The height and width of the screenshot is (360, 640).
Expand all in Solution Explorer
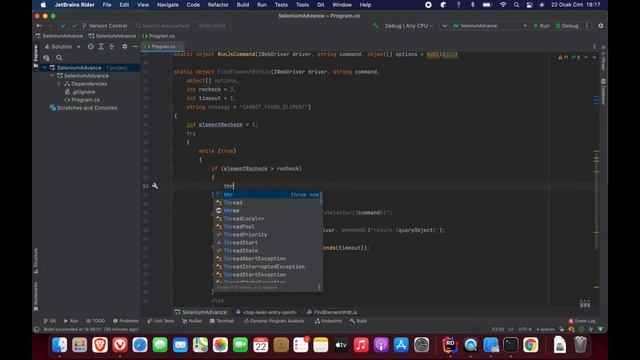click(101, 47)
